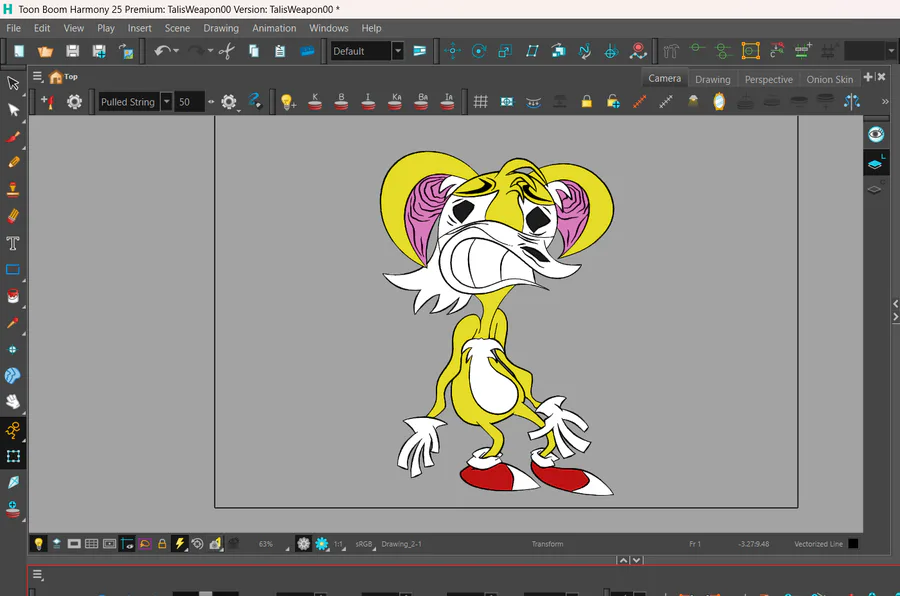Click the New Scene icon
The height and width of the screenshot is (596, 900).
click(19, 51)
